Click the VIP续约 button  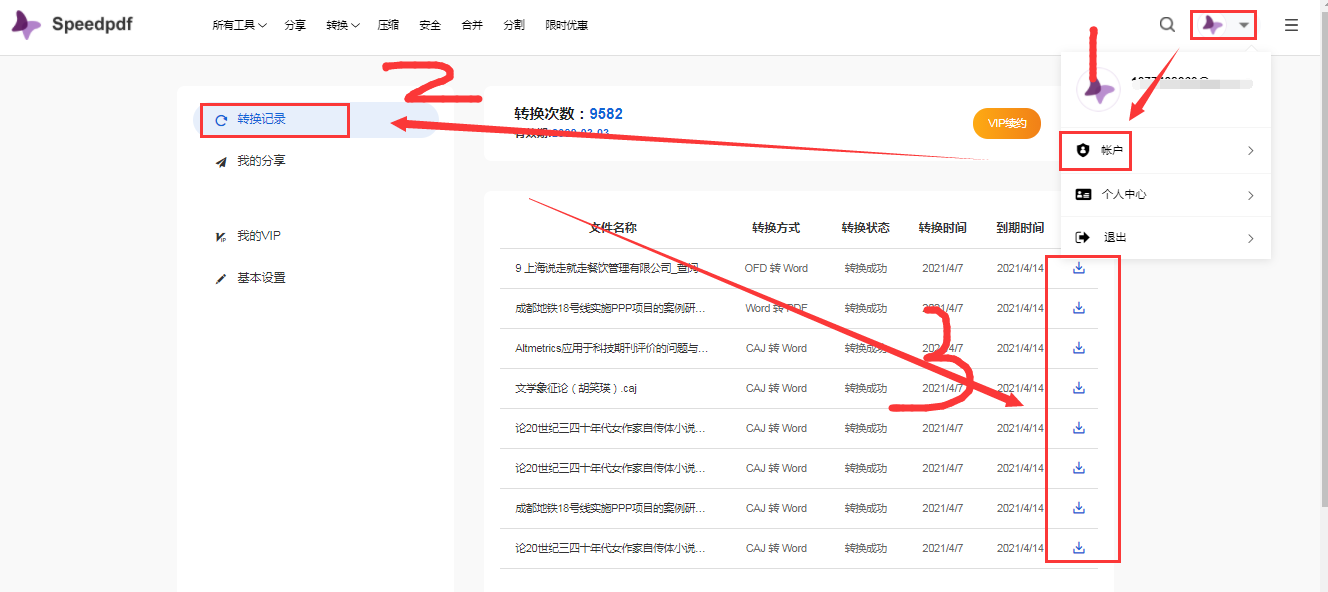tap(1007, 123)
